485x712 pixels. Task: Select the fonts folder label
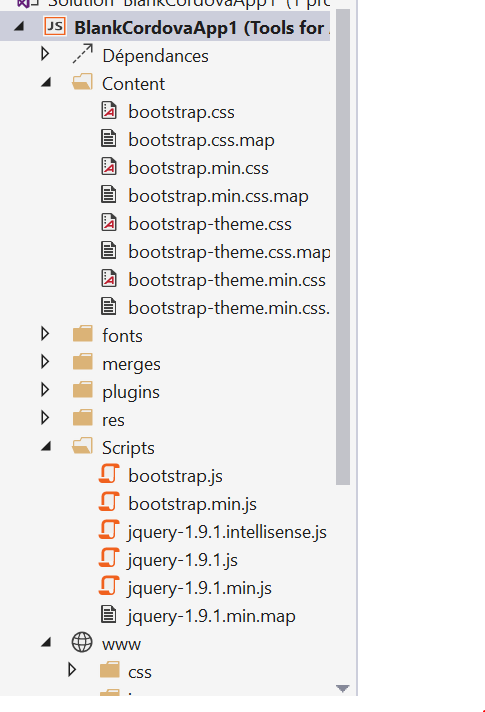(x=122, y=336)
